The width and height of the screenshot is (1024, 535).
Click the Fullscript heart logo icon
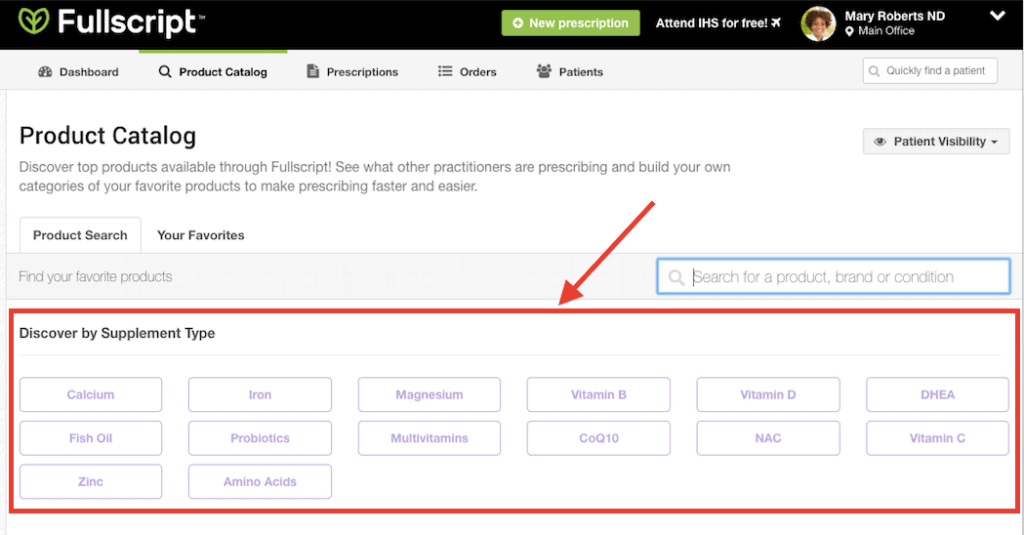(x=34, y=22)
